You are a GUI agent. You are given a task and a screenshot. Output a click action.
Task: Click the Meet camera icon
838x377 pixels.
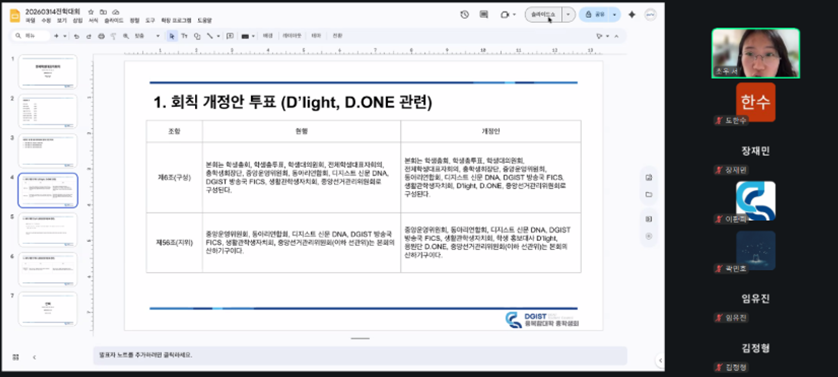click(505, 14)
